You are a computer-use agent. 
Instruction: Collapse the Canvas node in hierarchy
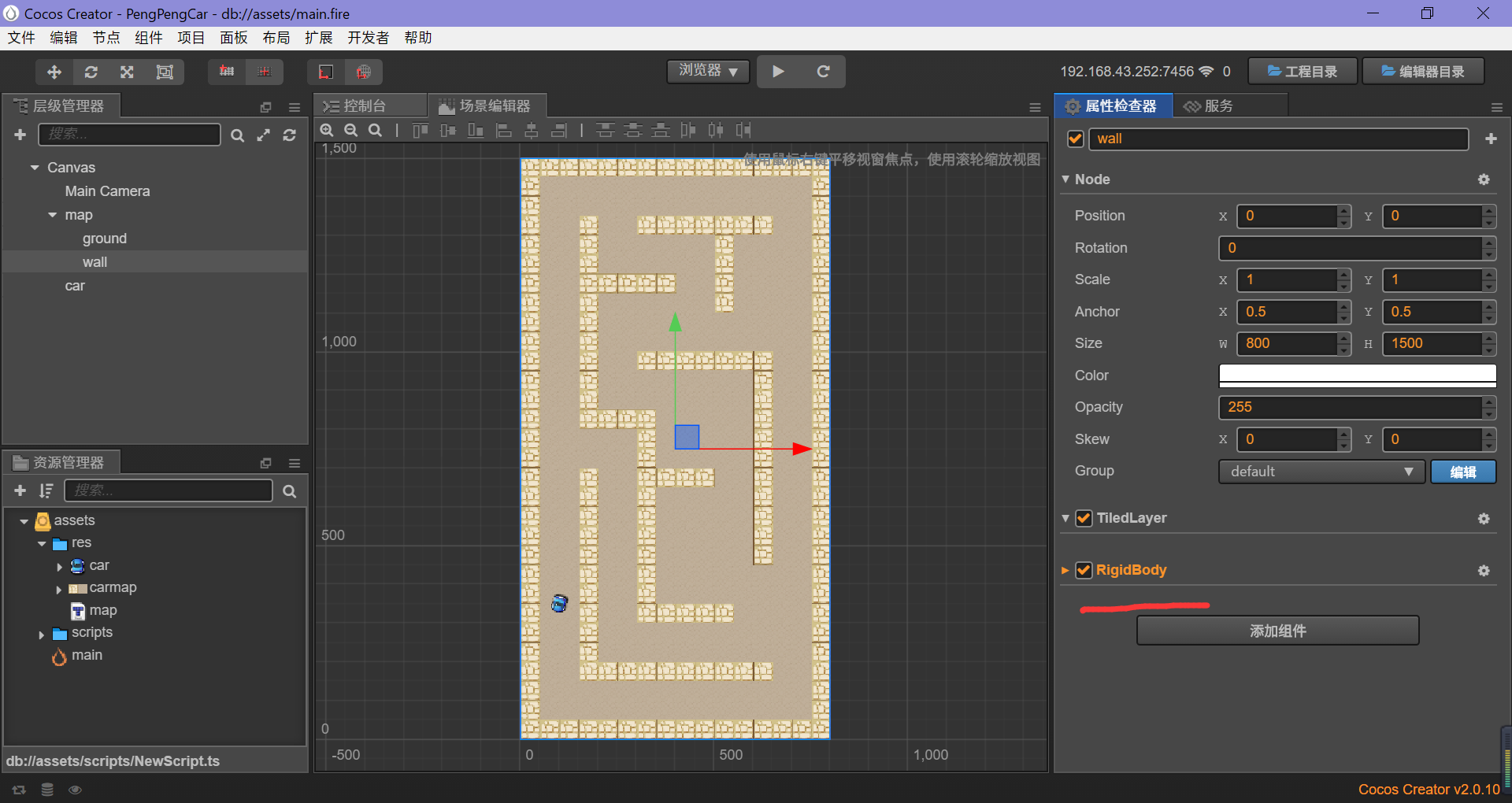coord(35,168)
